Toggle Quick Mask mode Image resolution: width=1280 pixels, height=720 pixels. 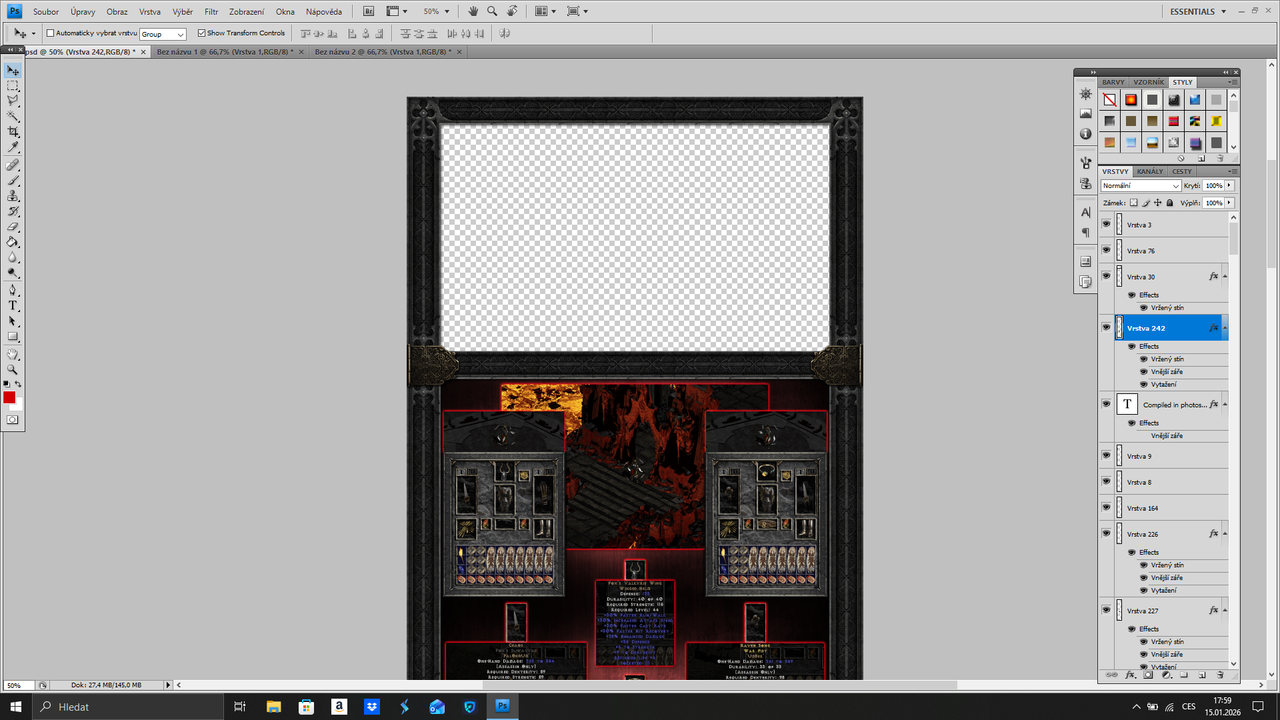coord(13,420)
